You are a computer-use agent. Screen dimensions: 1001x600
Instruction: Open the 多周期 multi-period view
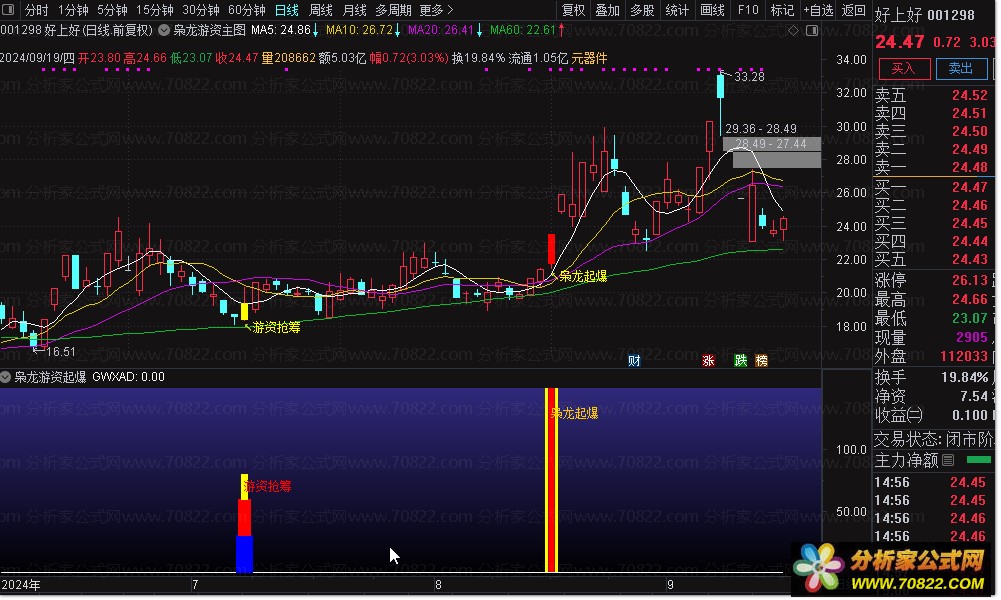click(x=393, y=10)
